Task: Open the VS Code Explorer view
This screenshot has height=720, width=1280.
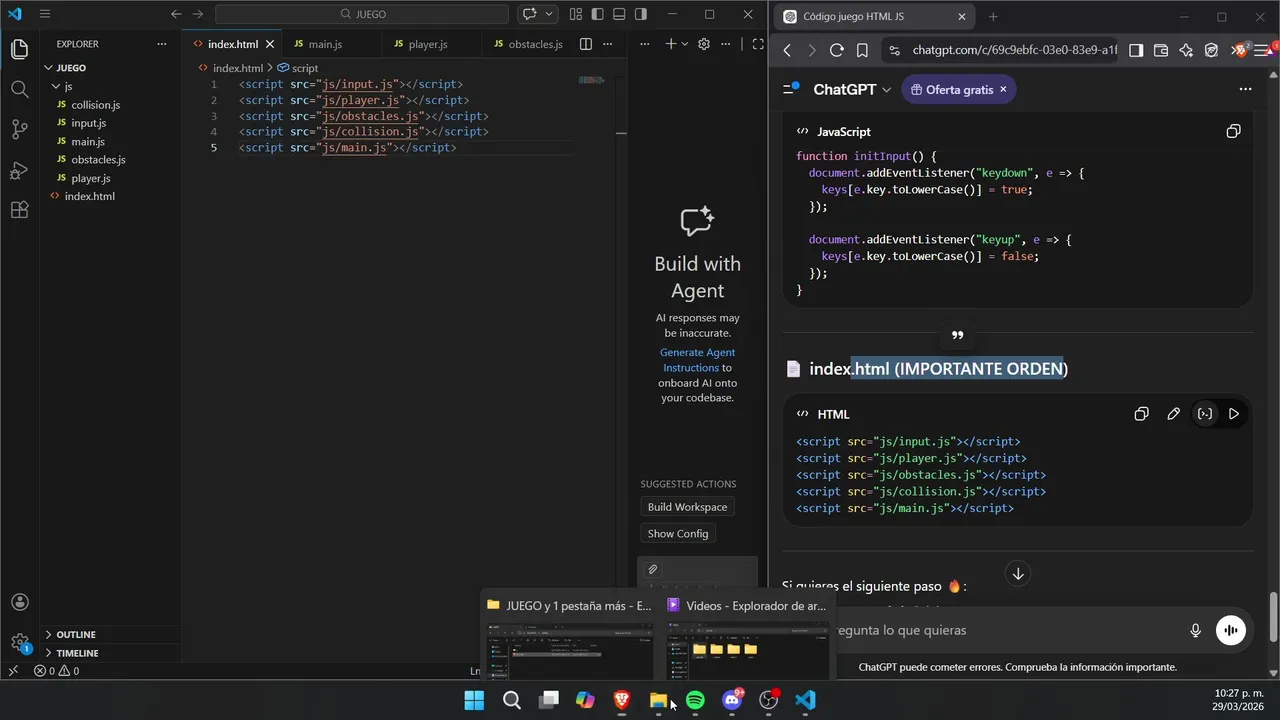Action: click(x=19, y=49)
